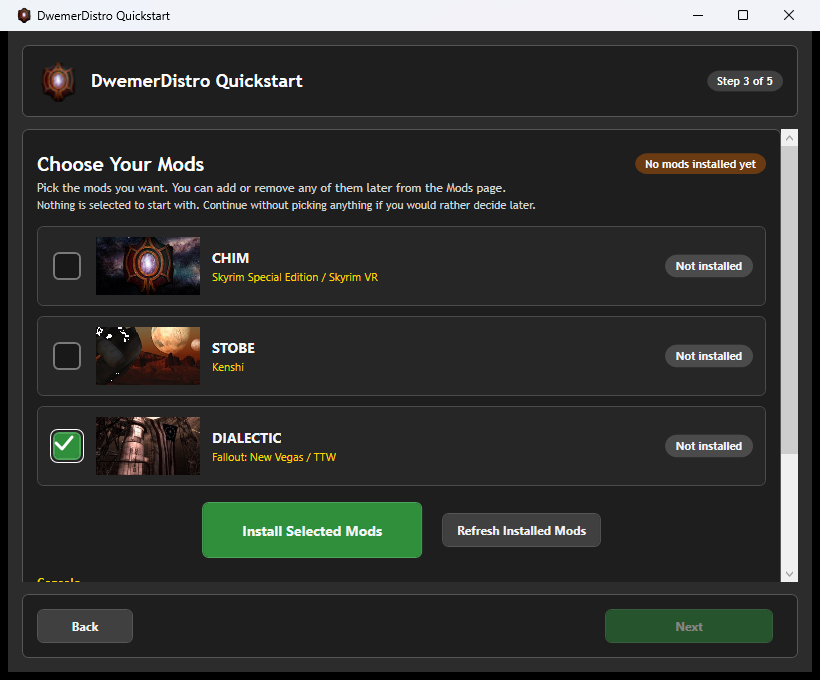Click the 'Choose Your Mods' heading
This screenshot has height=680, width=820.
(x=120, y=164)
